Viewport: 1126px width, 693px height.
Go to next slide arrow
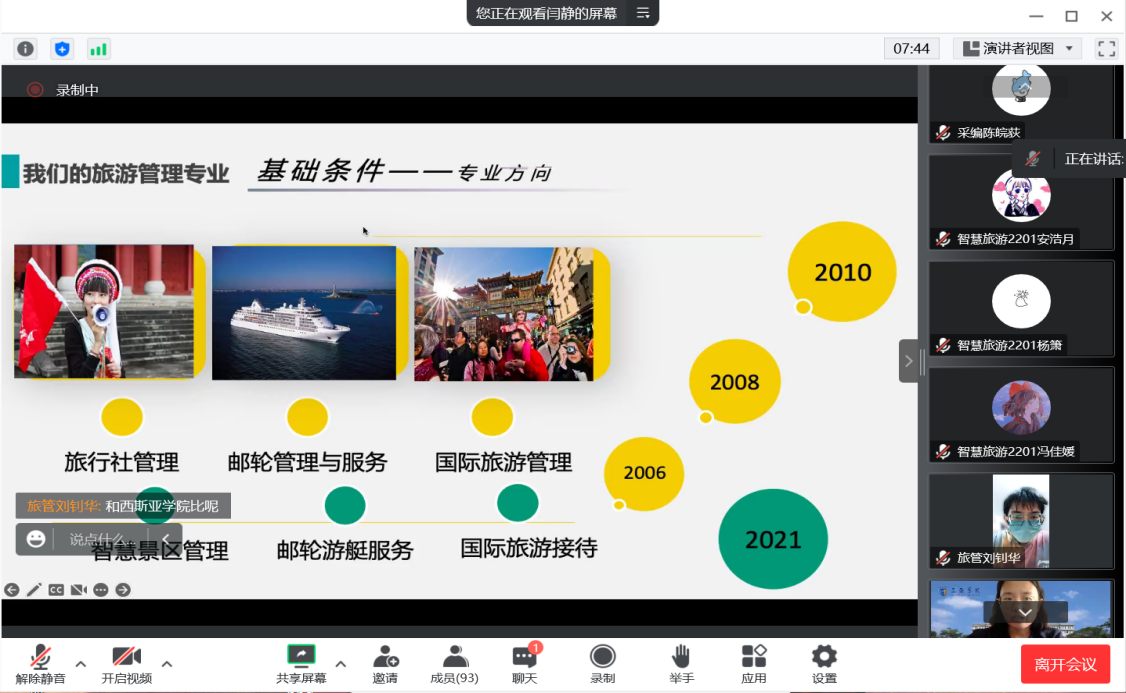click(123, 590)
